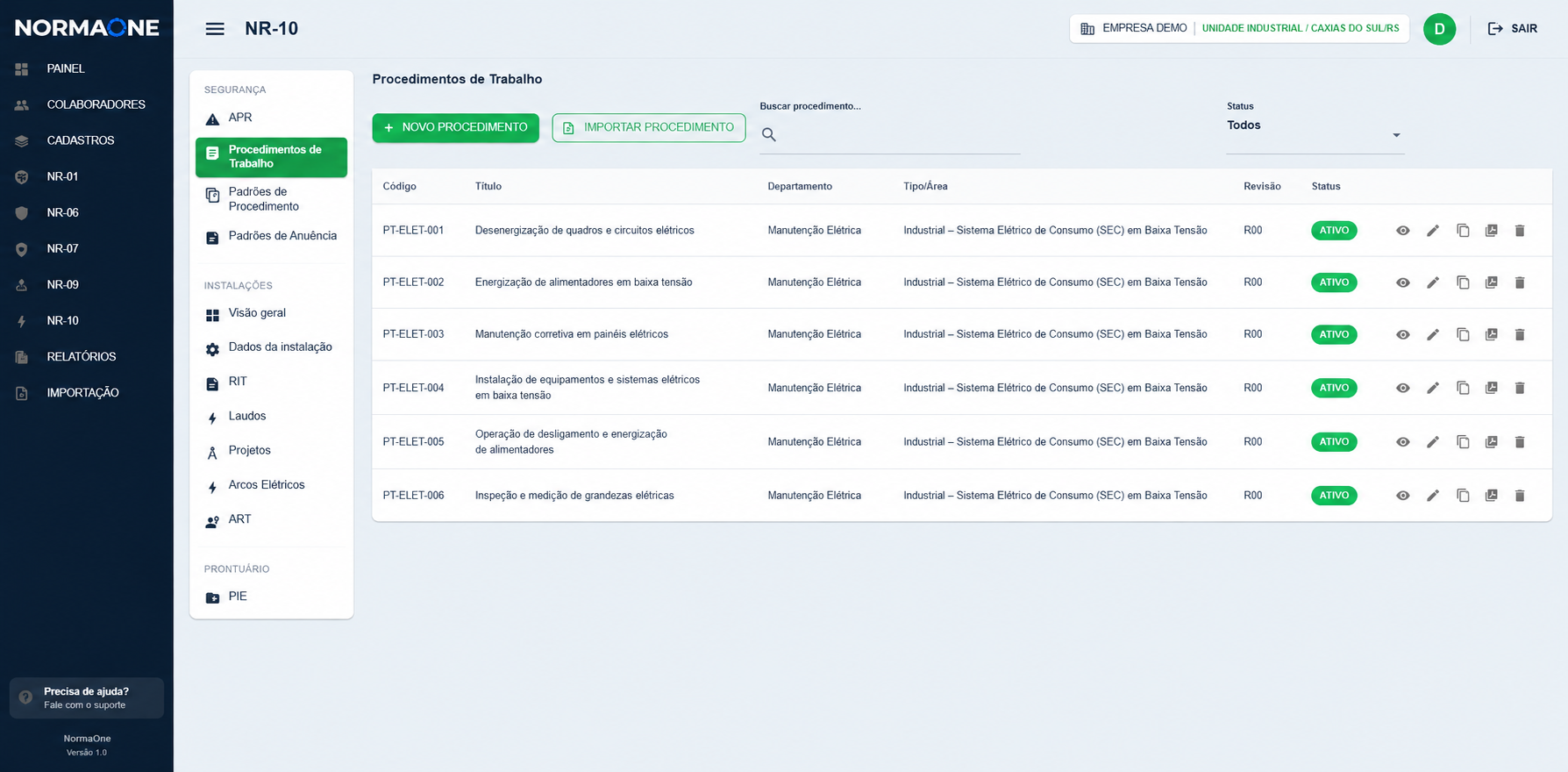The image size is (1568, 772).
Task: Focus the Buscar procedimento search field
Action: pyautogui.click(x=889, y=134)
